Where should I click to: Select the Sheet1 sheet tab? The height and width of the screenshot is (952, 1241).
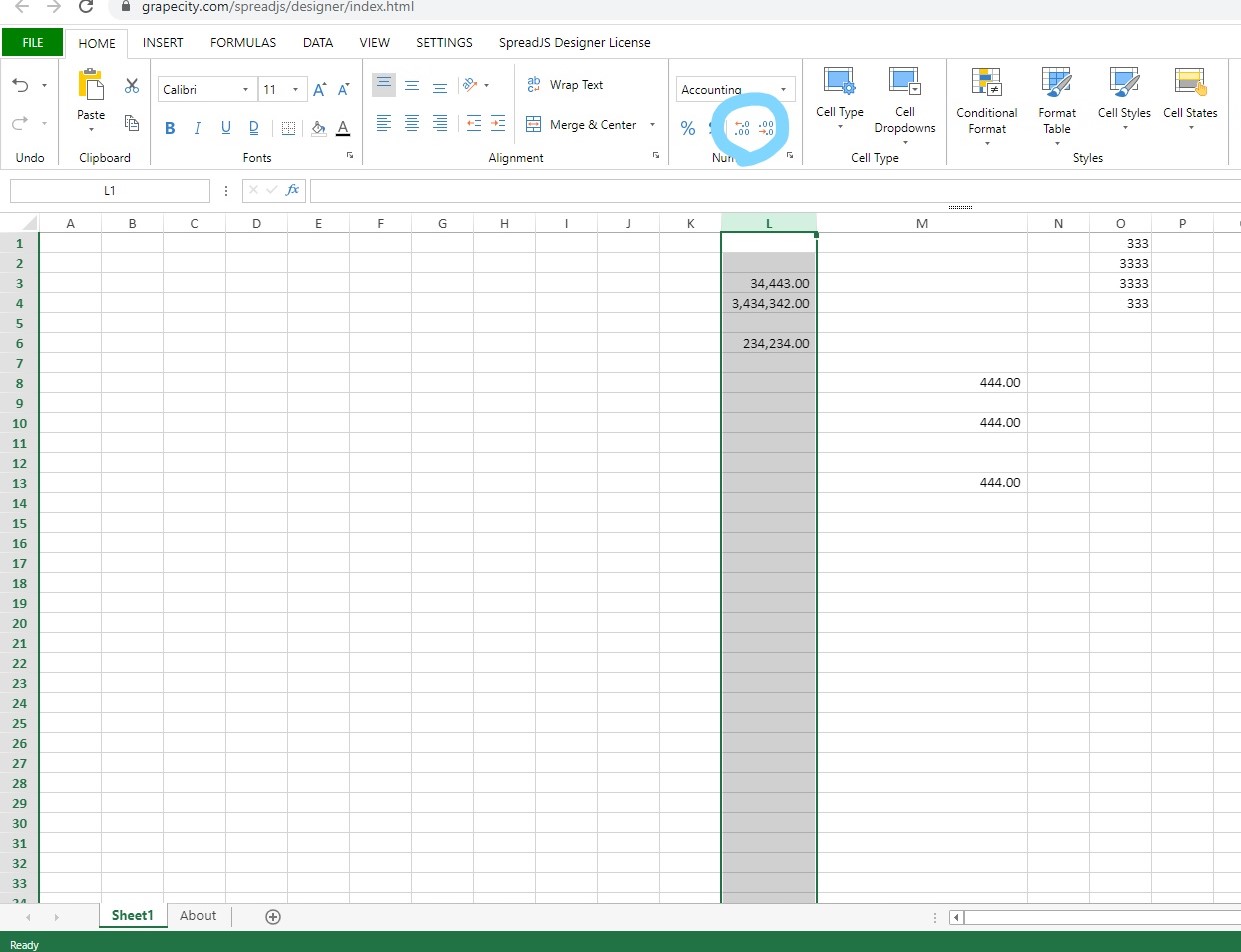[x=132, y=916]
